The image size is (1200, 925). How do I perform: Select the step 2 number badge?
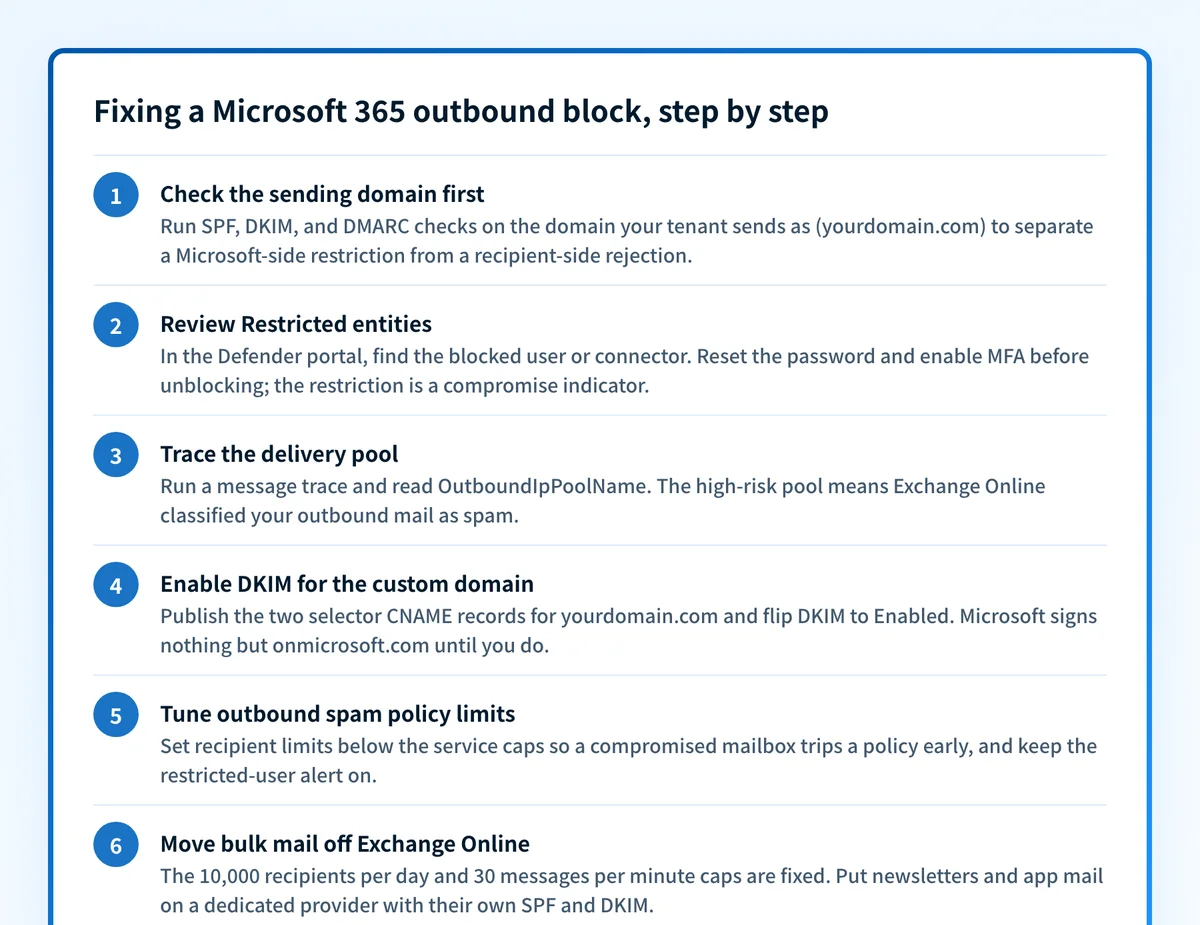point(116,326)
